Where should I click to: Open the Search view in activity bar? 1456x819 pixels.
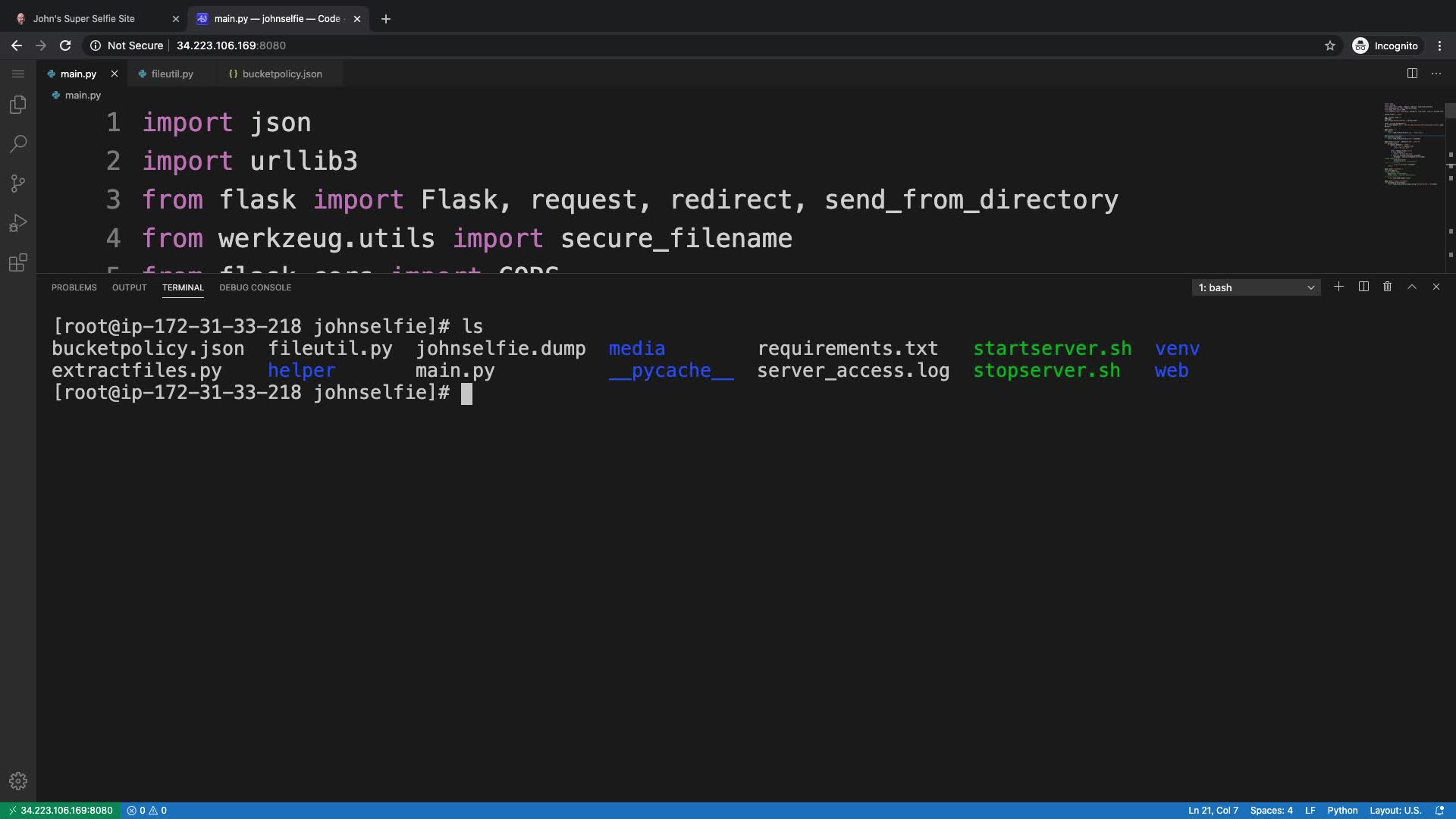(18, 144)
